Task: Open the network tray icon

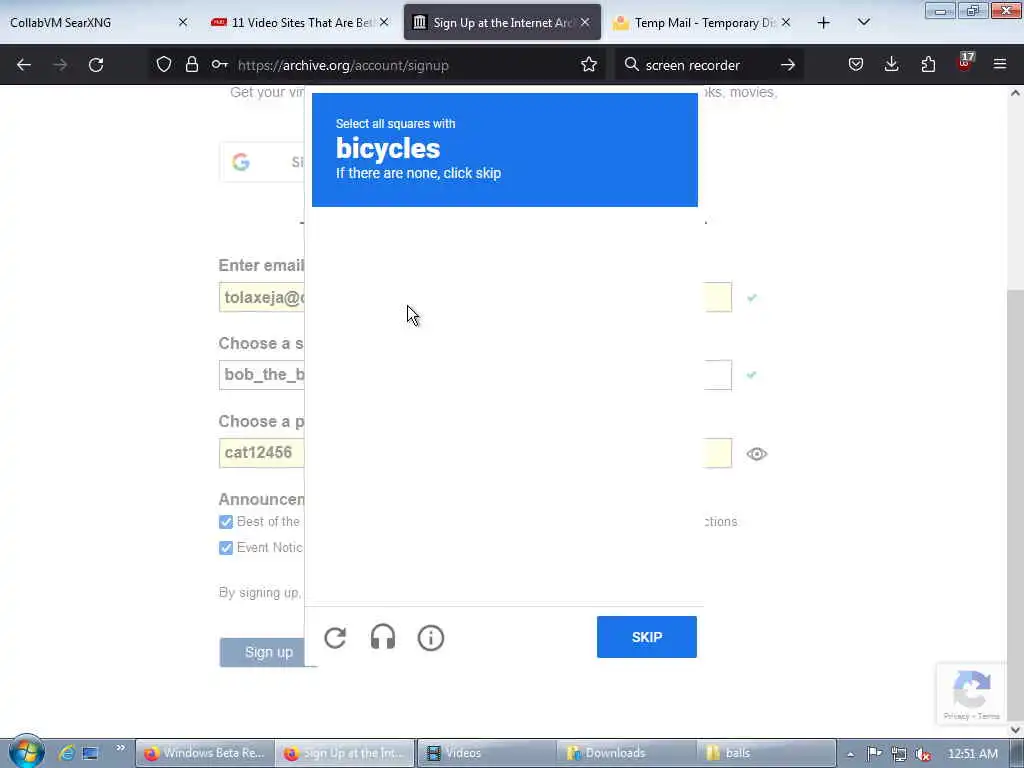Action: coord(899,754)
